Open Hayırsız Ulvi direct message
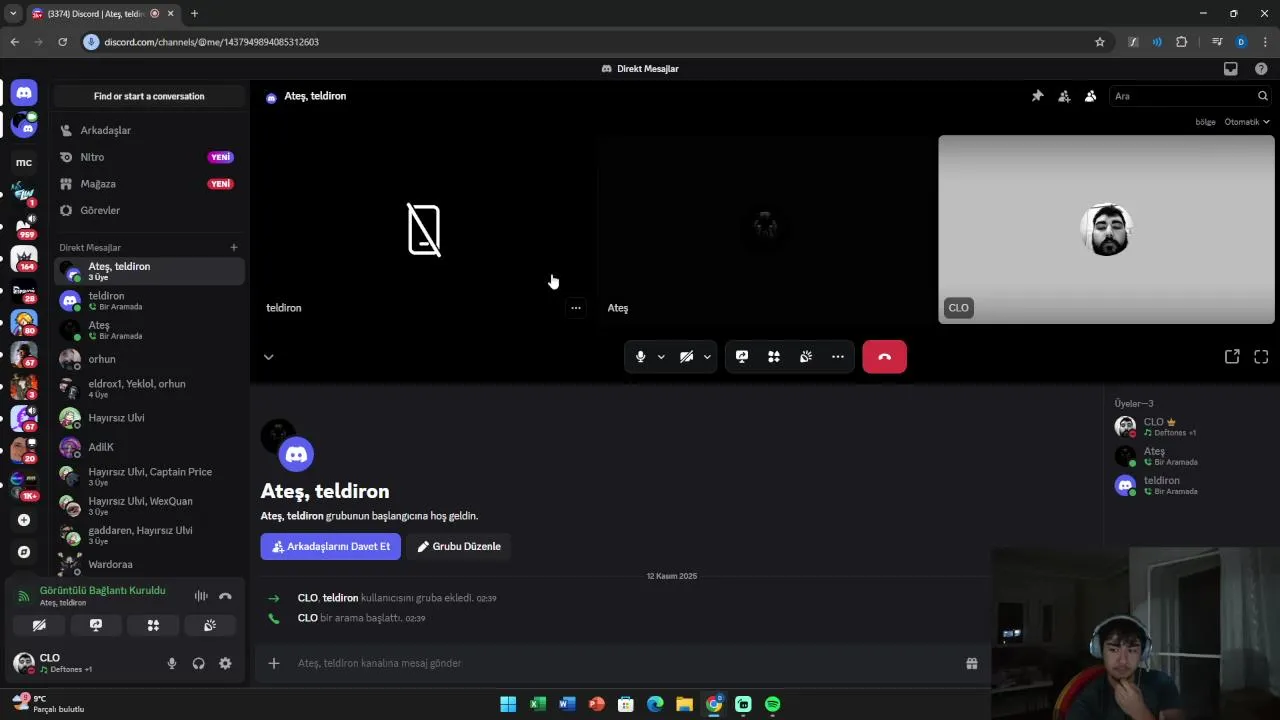Screen dimensions: 1280x720 [149, 418]
